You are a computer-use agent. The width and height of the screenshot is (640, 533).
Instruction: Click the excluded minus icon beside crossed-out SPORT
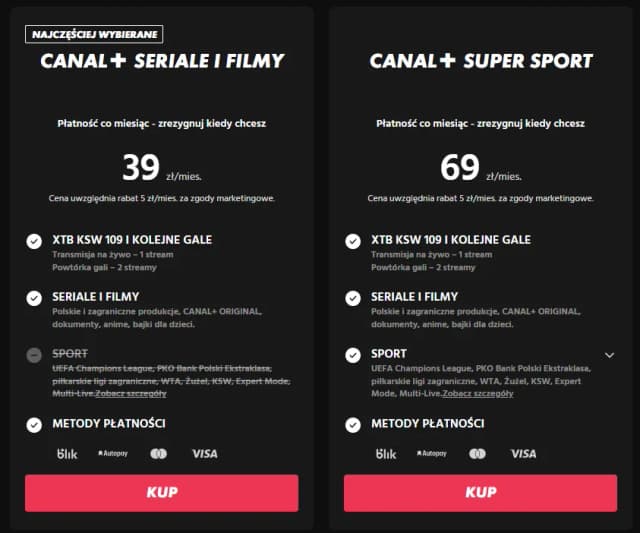pyautogui.click(x=35, y=355)
